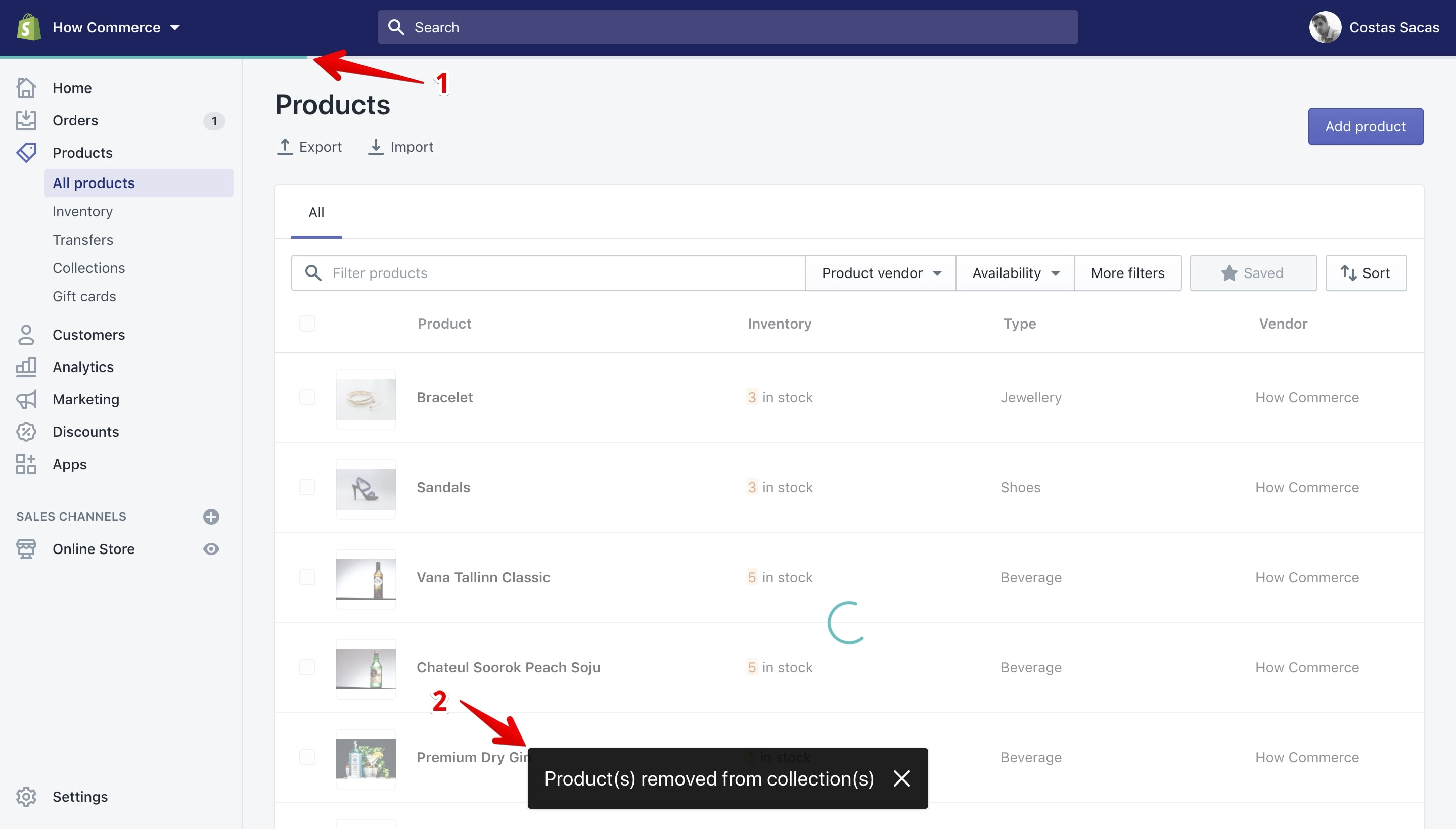Select All products submenu item
This screenshot has height=829, width=1456.
click(139, 183)
